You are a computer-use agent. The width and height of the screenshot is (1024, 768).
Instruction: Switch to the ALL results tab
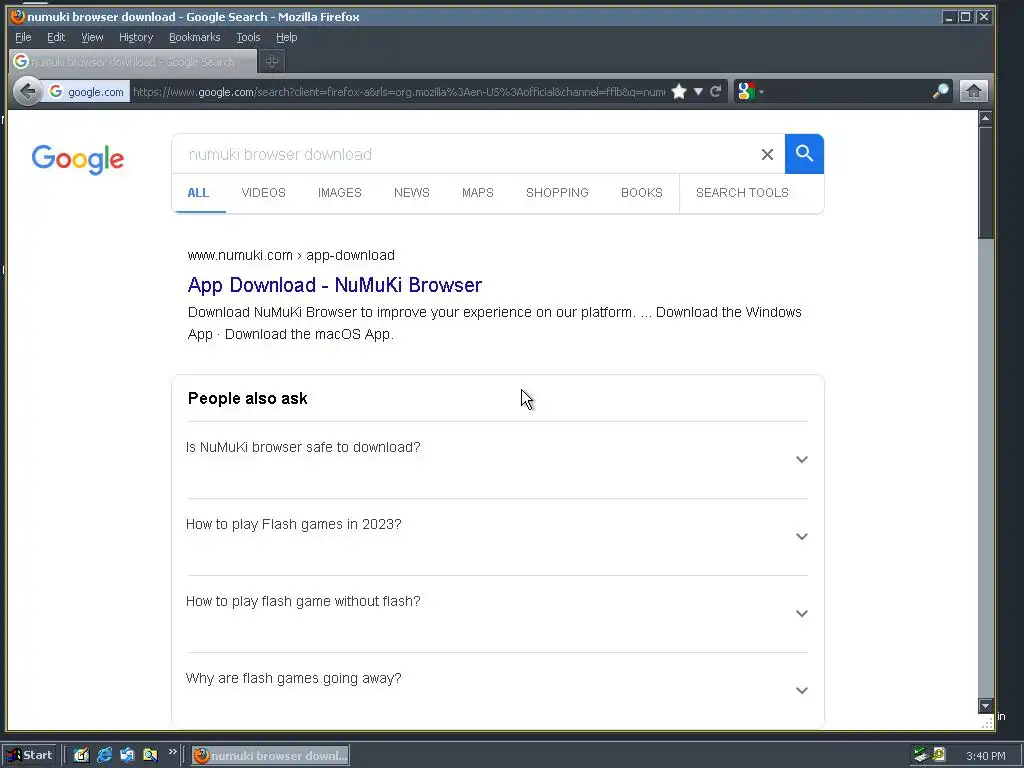[x=198, y=193]
